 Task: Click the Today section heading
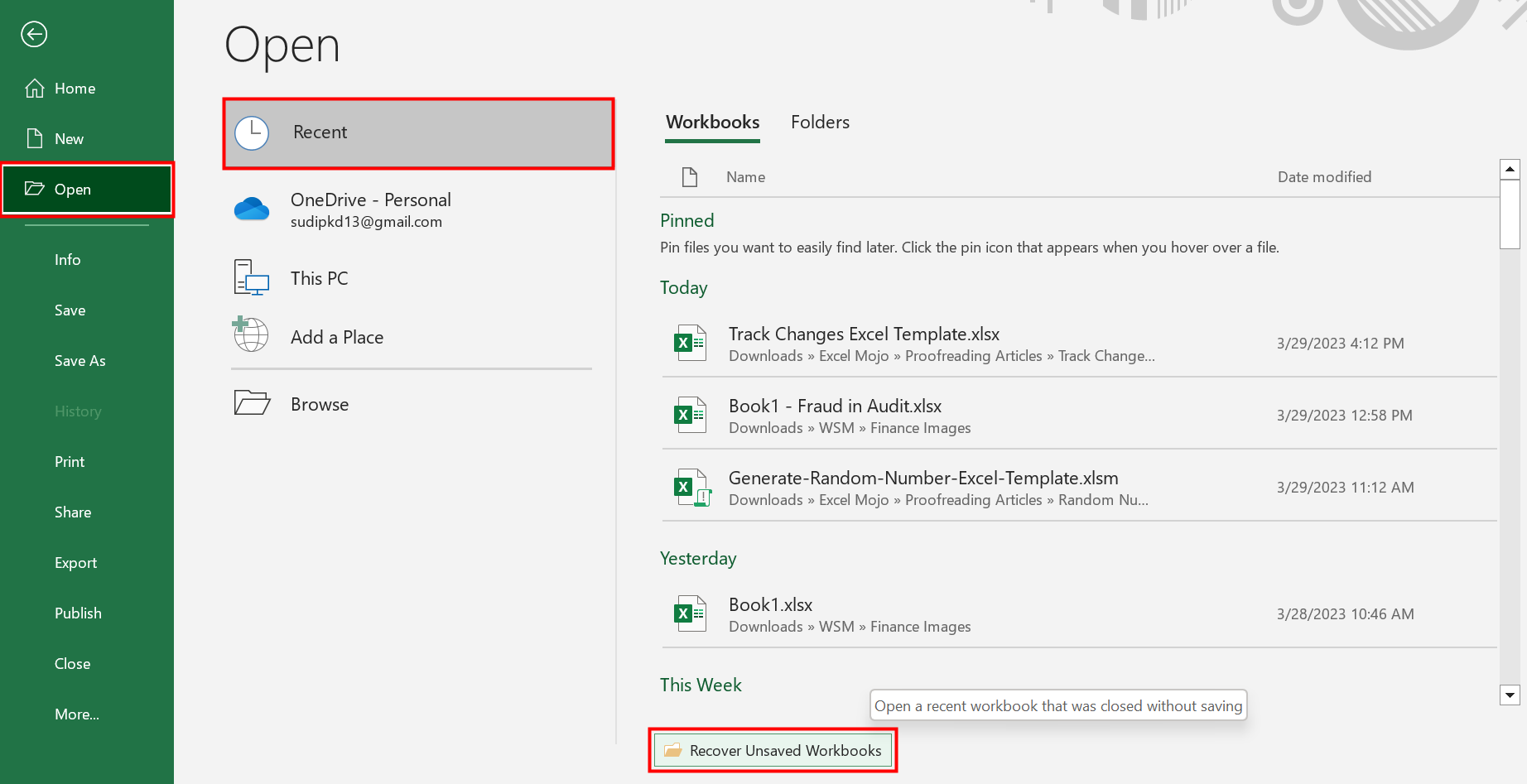(683, 287)
